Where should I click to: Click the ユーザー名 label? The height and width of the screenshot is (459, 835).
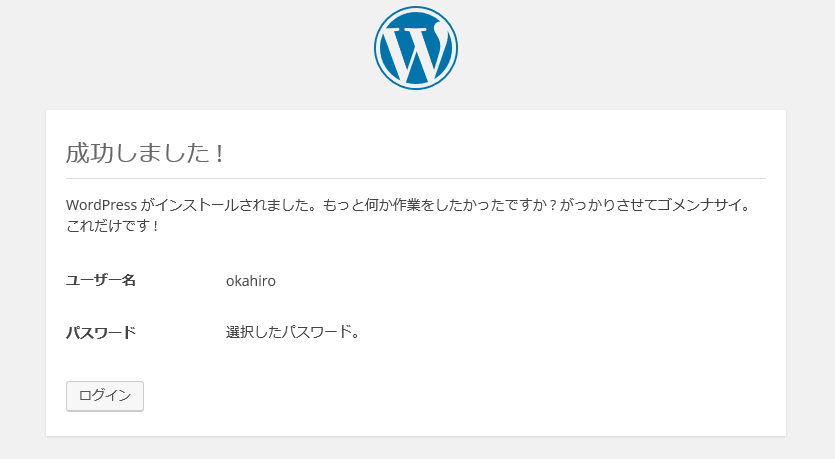[100, 281]
